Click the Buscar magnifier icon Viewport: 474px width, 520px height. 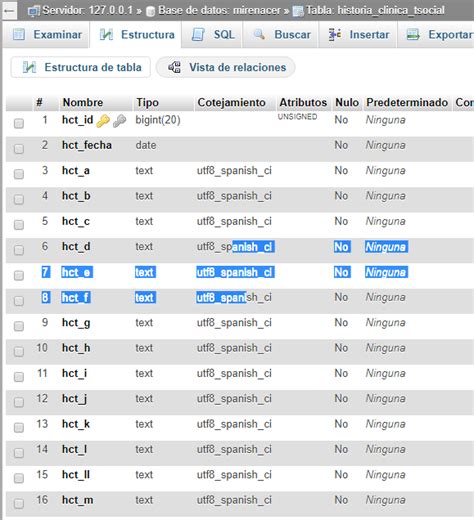click(259, 34)
